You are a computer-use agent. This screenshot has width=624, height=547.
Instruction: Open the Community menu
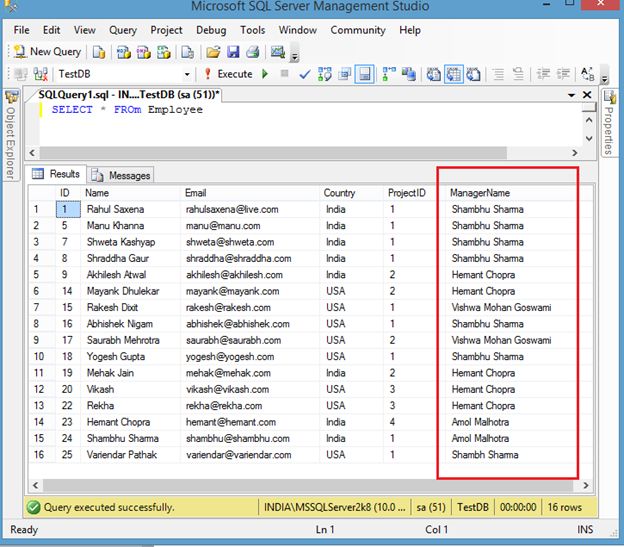tap(358, 30)
